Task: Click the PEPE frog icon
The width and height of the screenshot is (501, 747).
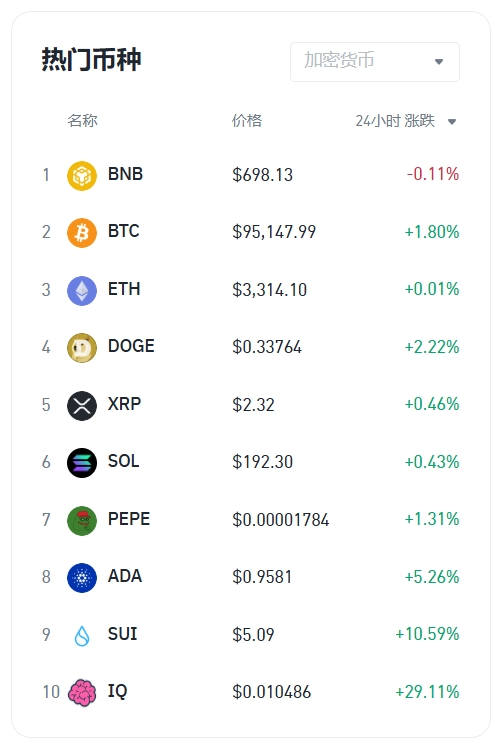Action: click(82, 520)
